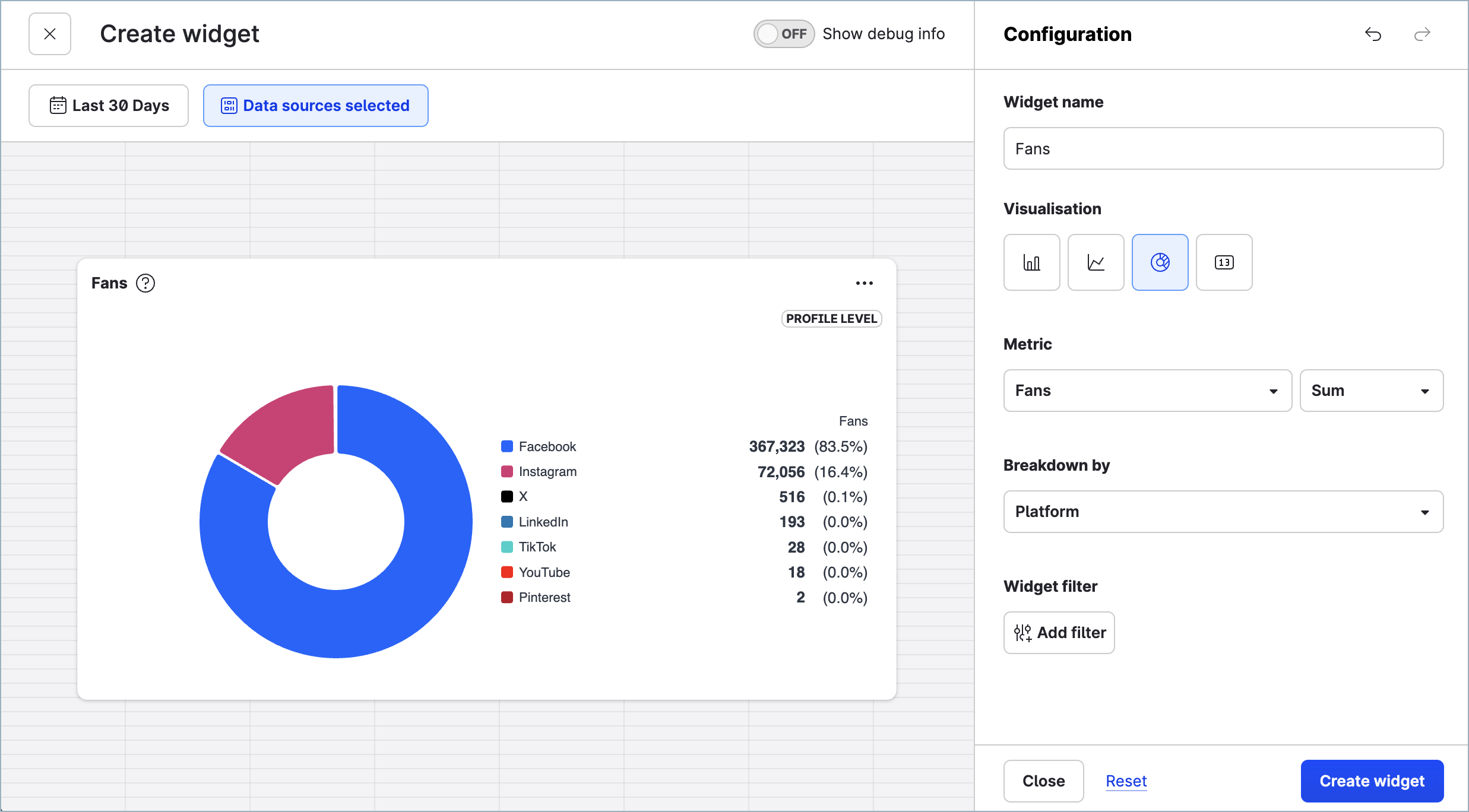Open the Sum aggregation dropdown
This screenshot has width=1469, height=812.
click(x=1371, y=391)
